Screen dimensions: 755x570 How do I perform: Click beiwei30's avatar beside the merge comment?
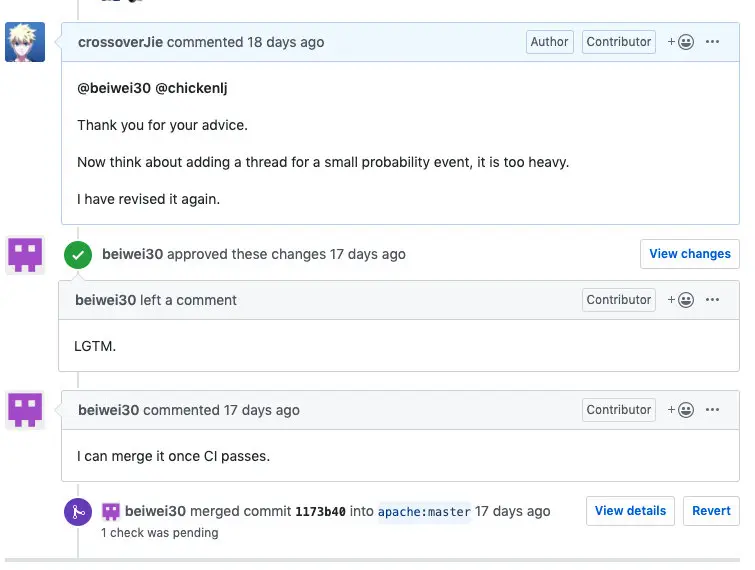25,410
